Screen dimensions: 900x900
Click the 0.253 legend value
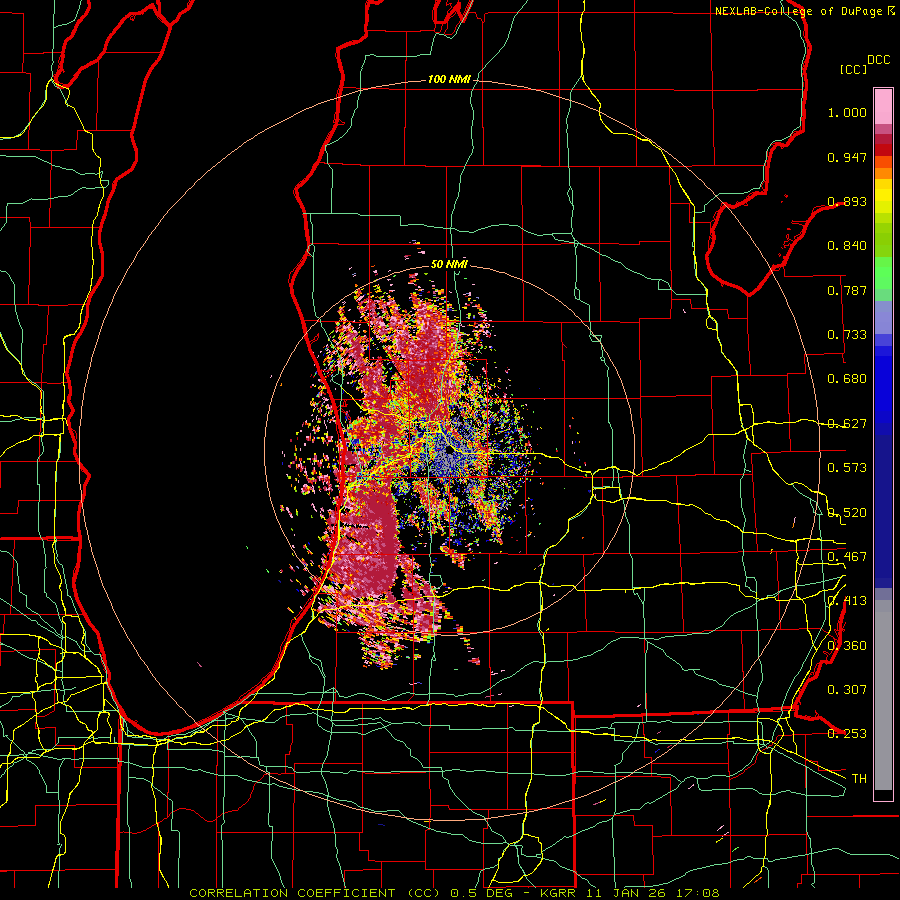pyautogui.click(x=847, y=734)
